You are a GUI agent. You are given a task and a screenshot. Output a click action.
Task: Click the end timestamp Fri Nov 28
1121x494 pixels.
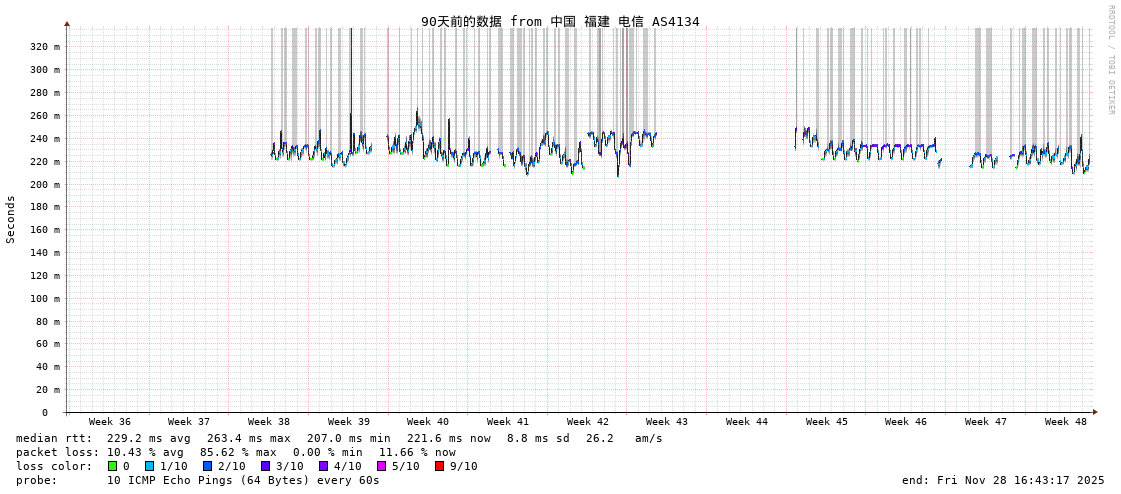[1003, 480]
